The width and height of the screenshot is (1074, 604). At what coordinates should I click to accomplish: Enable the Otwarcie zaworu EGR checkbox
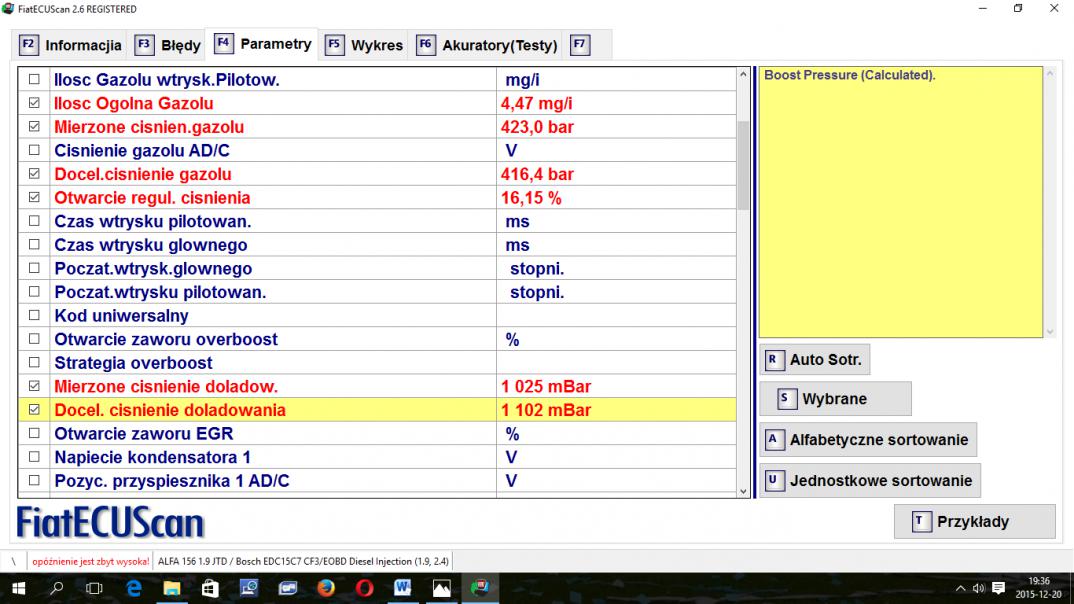tap(35, 434)
